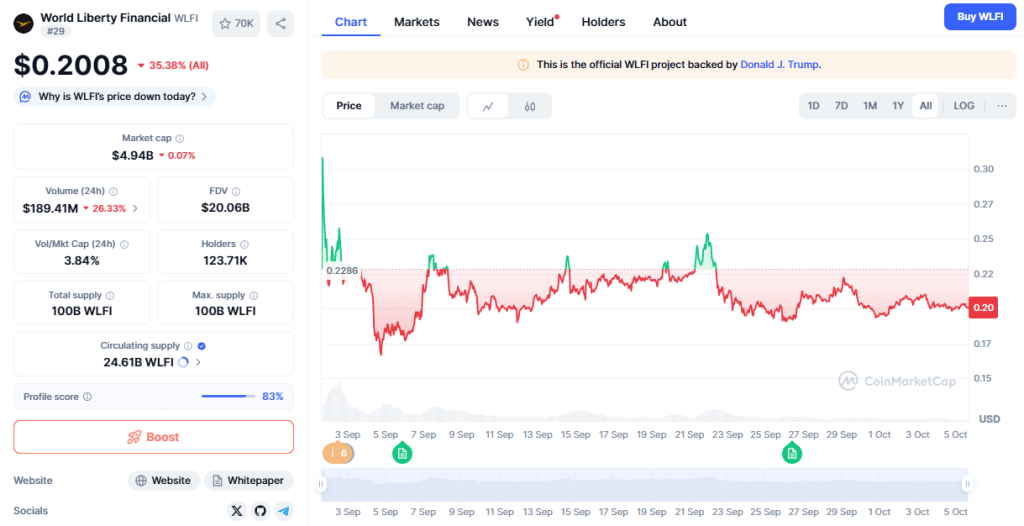Open the GitHub social link
1024x526 pixels.
pyautogui.click(x=260, y=511)
